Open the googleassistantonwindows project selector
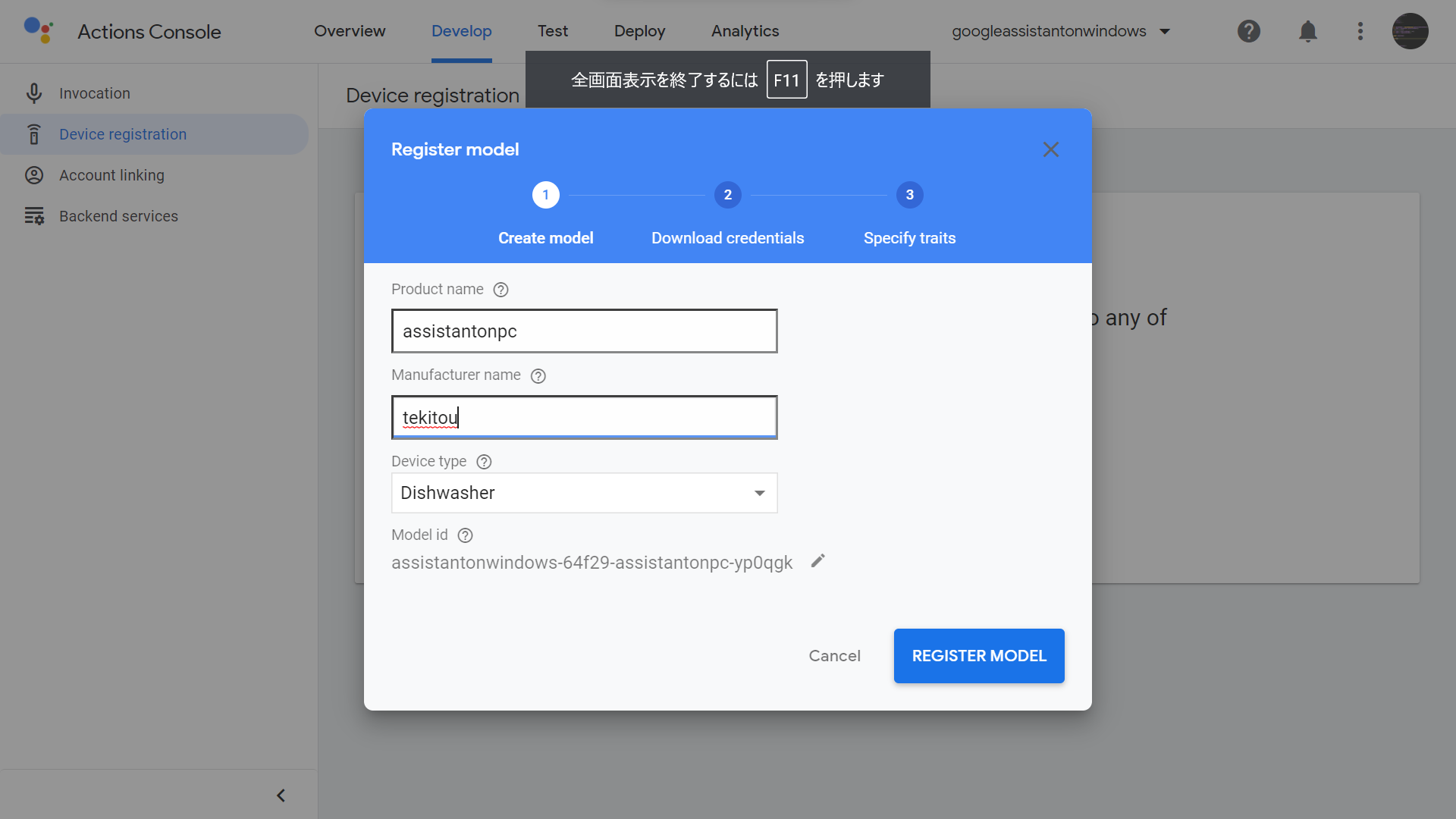The height and width of the screenshot is (819, 1456). pyautogui.click(x=1060, y=31)
